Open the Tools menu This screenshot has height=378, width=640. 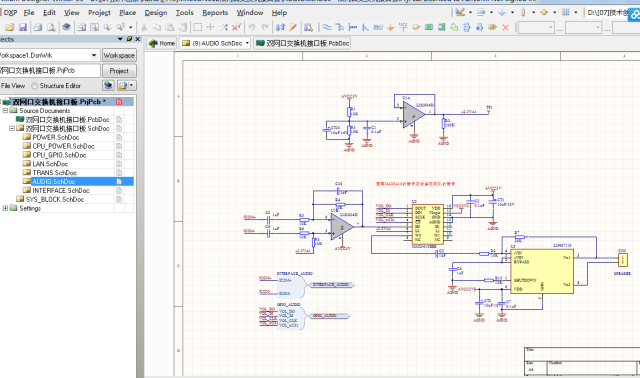[x=184, y=13]
